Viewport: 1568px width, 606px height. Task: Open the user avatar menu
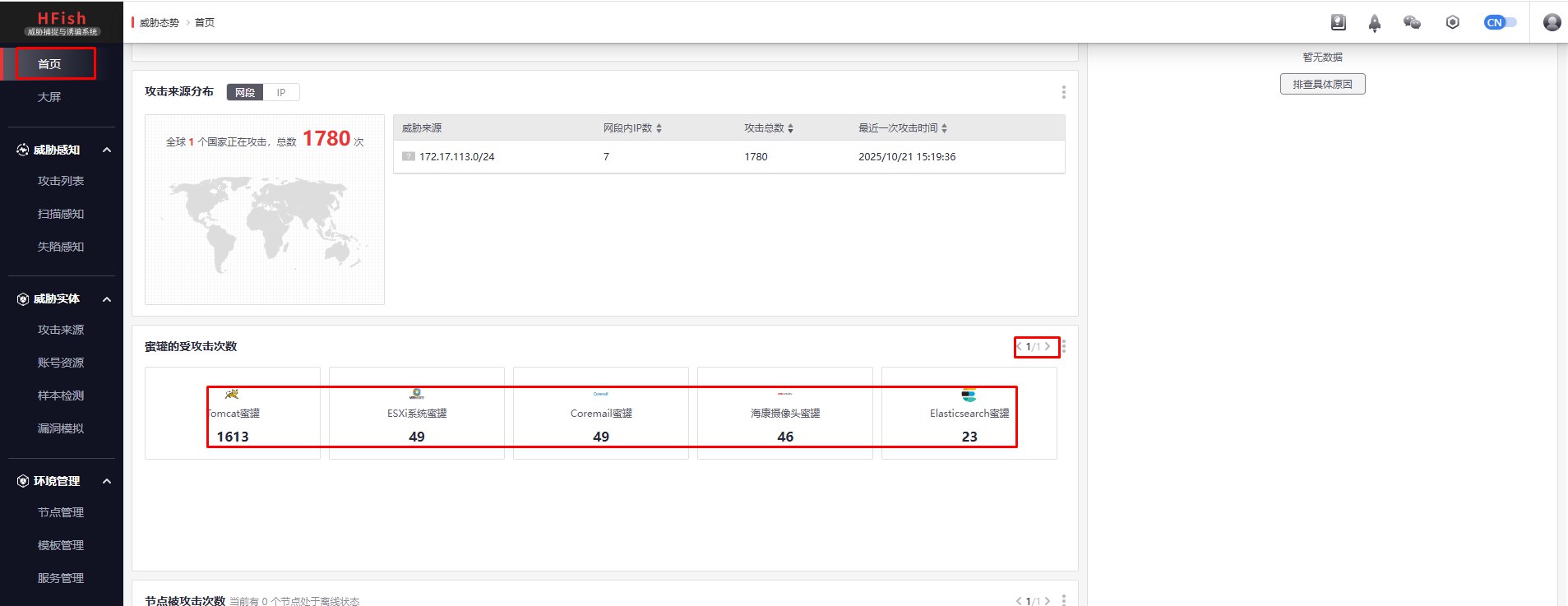[1552, 22]
